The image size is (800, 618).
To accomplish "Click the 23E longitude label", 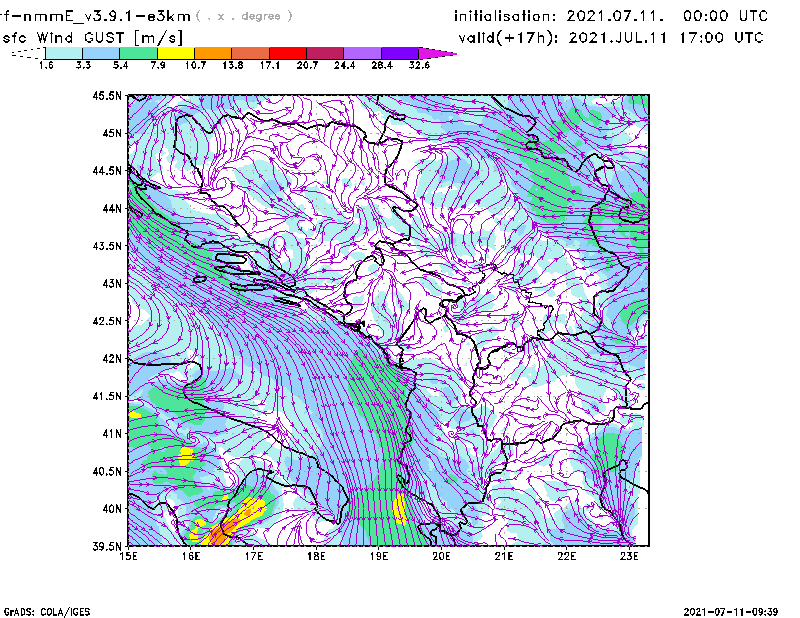I will coord(629,556).
